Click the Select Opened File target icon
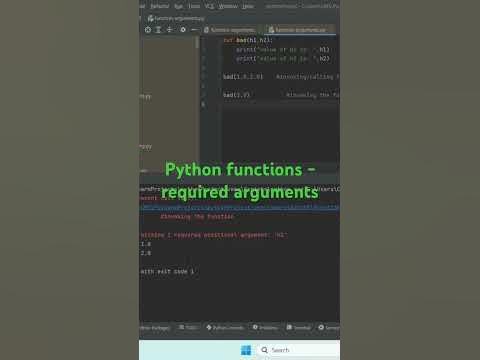 [148, 30]
